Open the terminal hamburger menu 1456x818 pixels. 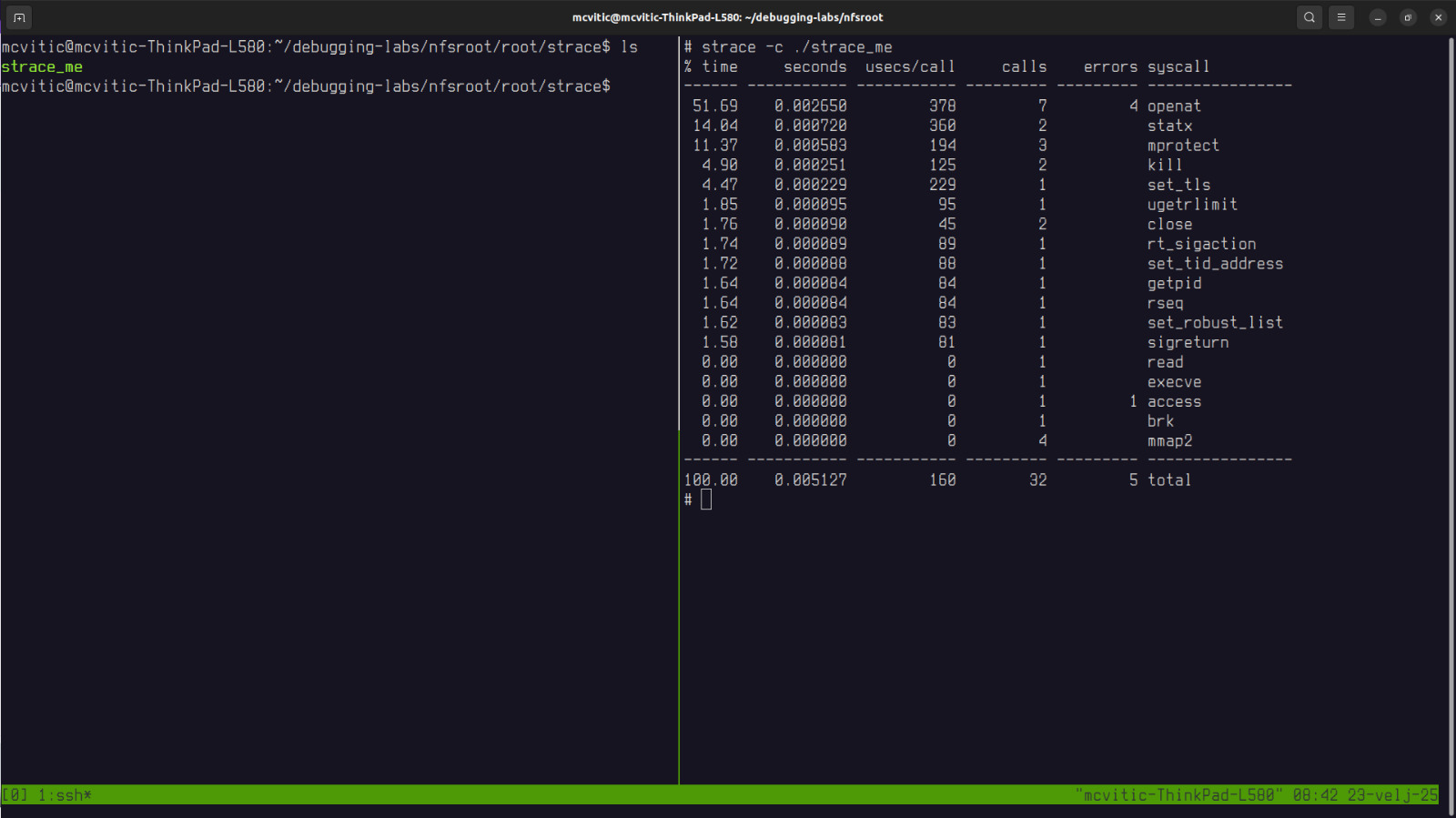click(1341, 17)
